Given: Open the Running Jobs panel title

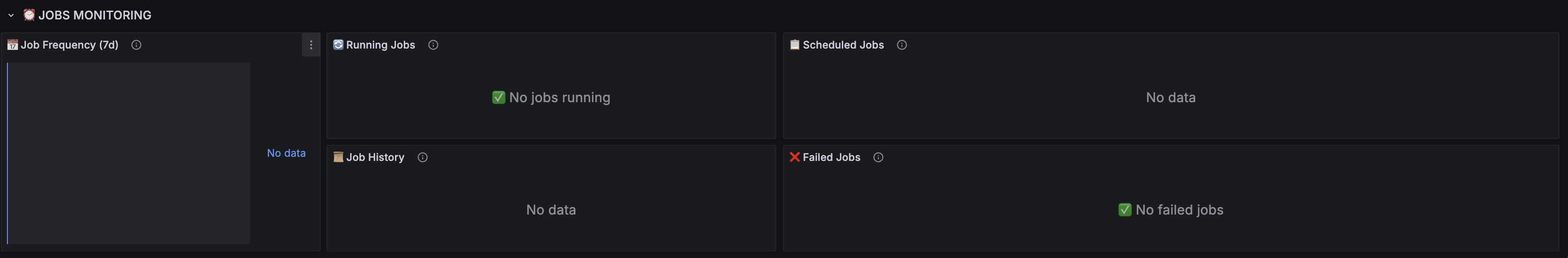Looking at the screenshot, I should [380, 45].
